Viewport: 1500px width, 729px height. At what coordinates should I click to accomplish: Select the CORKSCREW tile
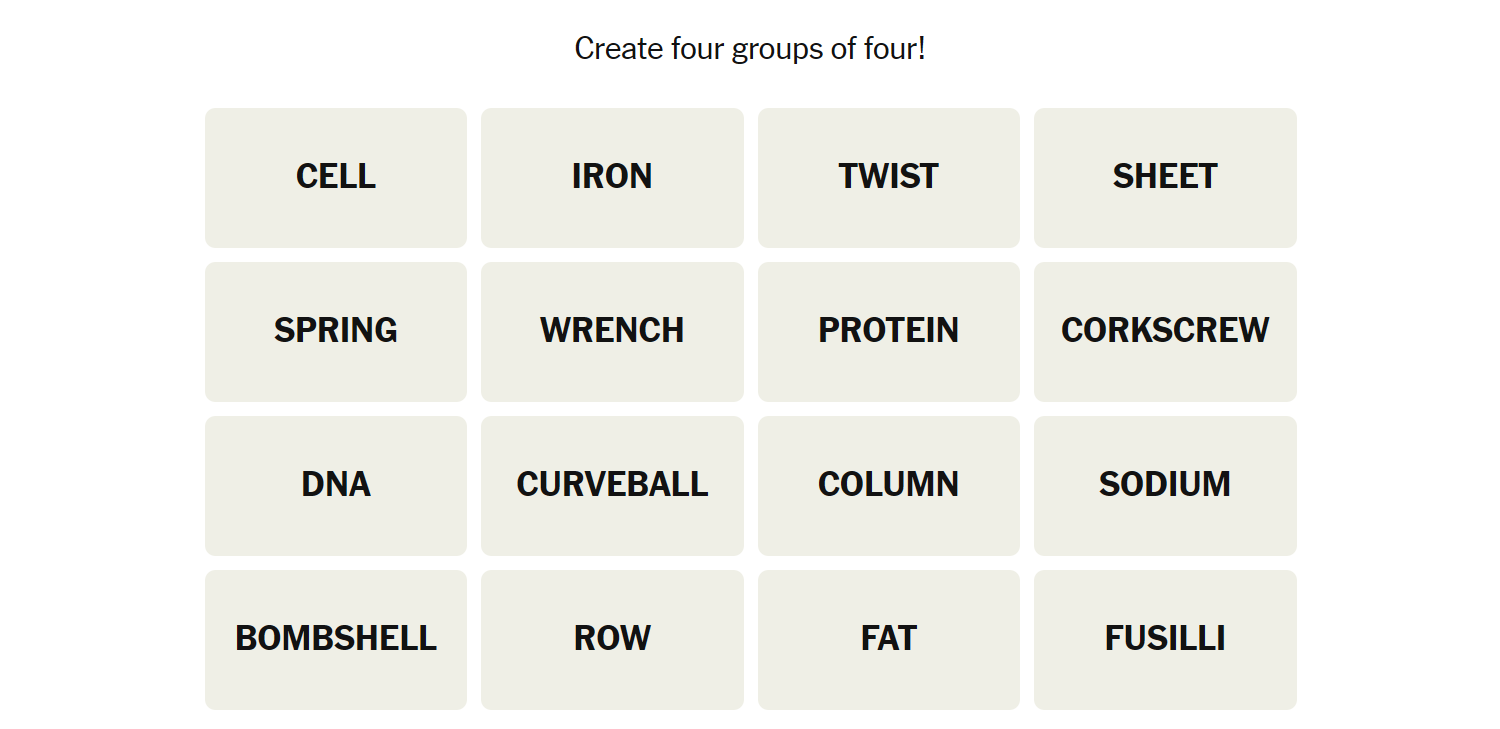click(x=1165, y=331)
